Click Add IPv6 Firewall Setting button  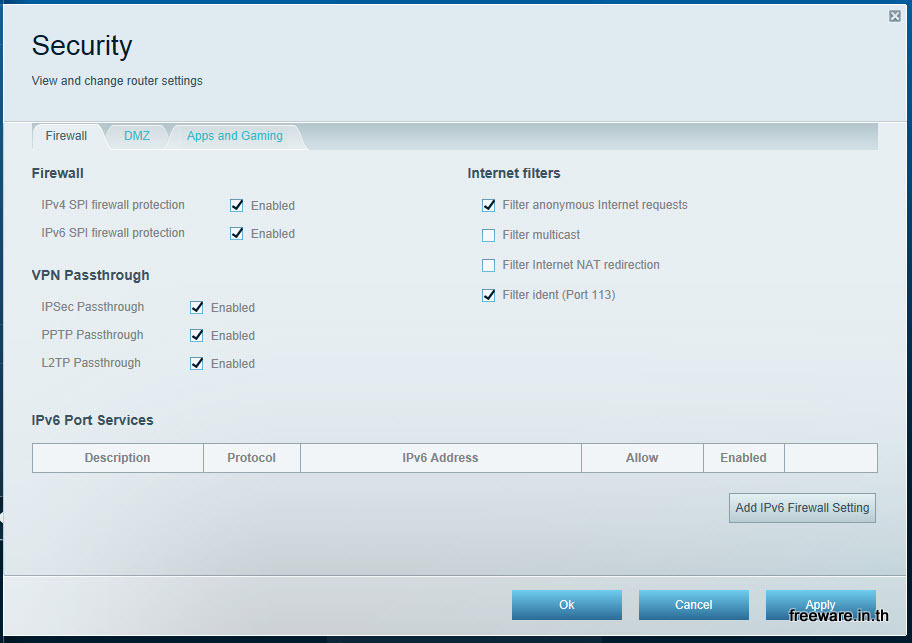(802, 508)
